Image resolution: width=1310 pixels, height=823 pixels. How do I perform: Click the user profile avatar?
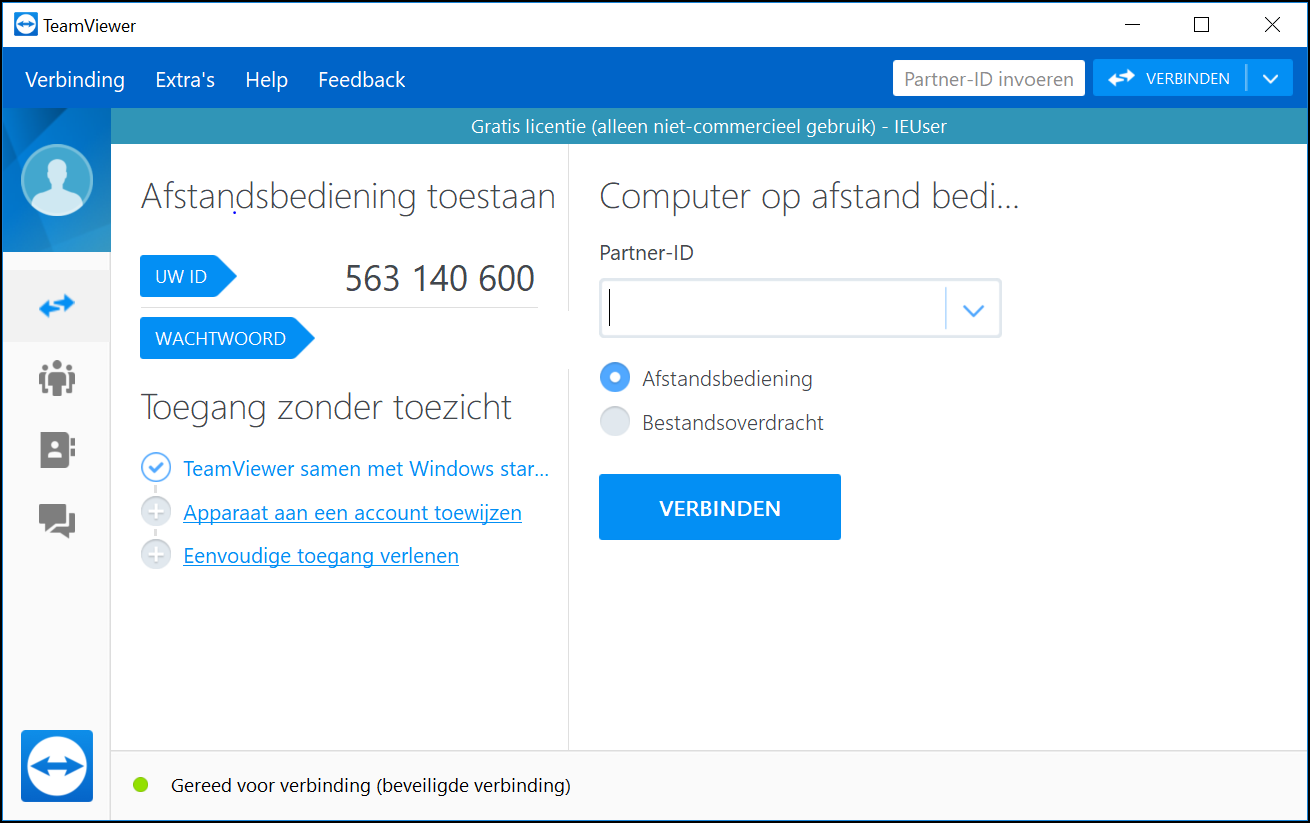point(56,180)
